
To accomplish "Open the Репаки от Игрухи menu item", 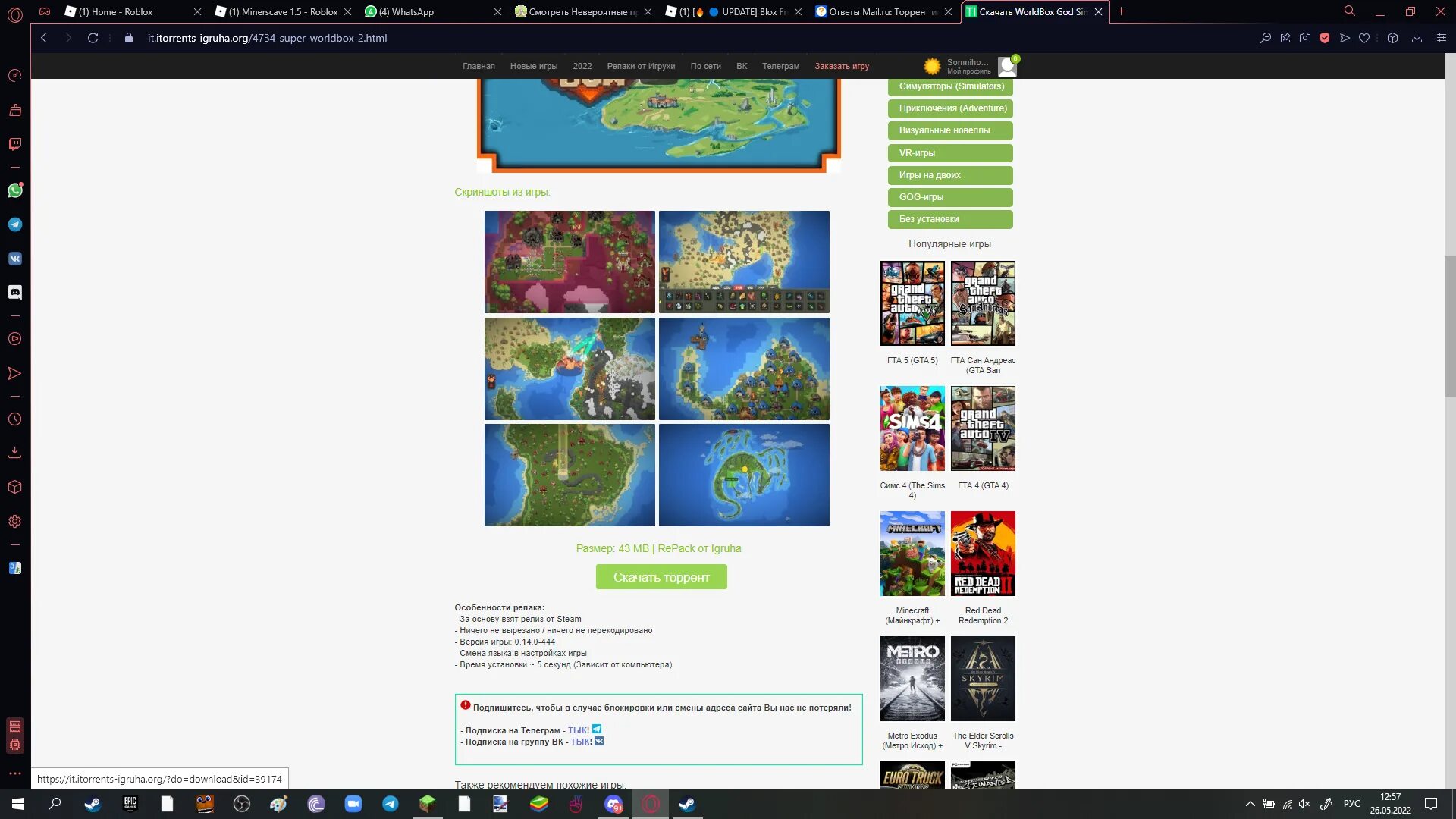I will pyautogui.click(x=641, y=66).
